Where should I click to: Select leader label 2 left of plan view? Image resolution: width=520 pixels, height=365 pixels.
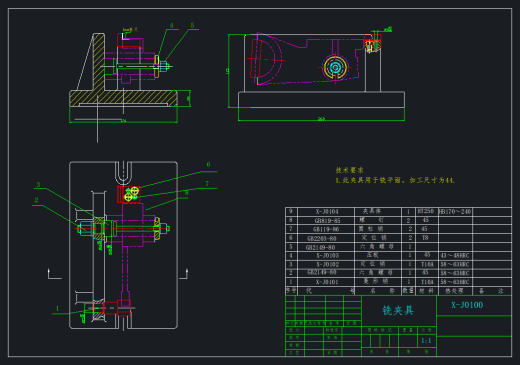coord(36,200)
